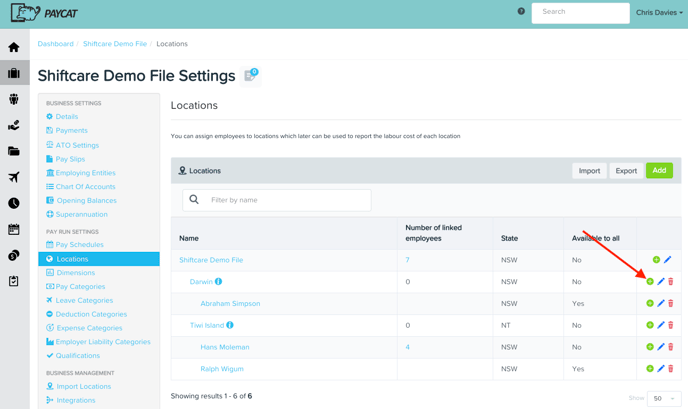Edit the Tiwi Island location
Viewport: 688px width, 409px height.
tap(661, 325)
